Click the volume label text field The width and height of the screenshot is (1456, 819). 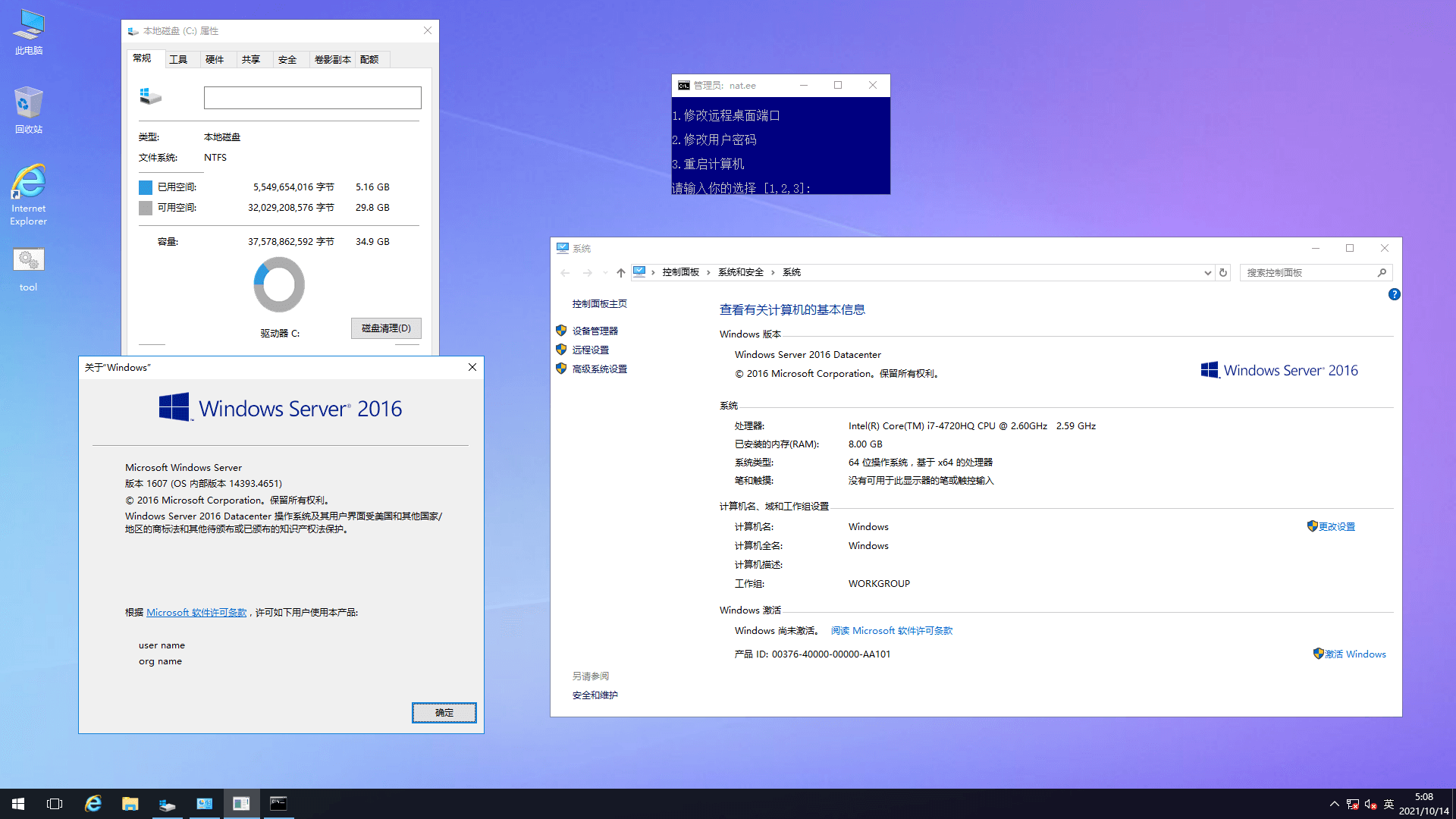click(312, 97)
